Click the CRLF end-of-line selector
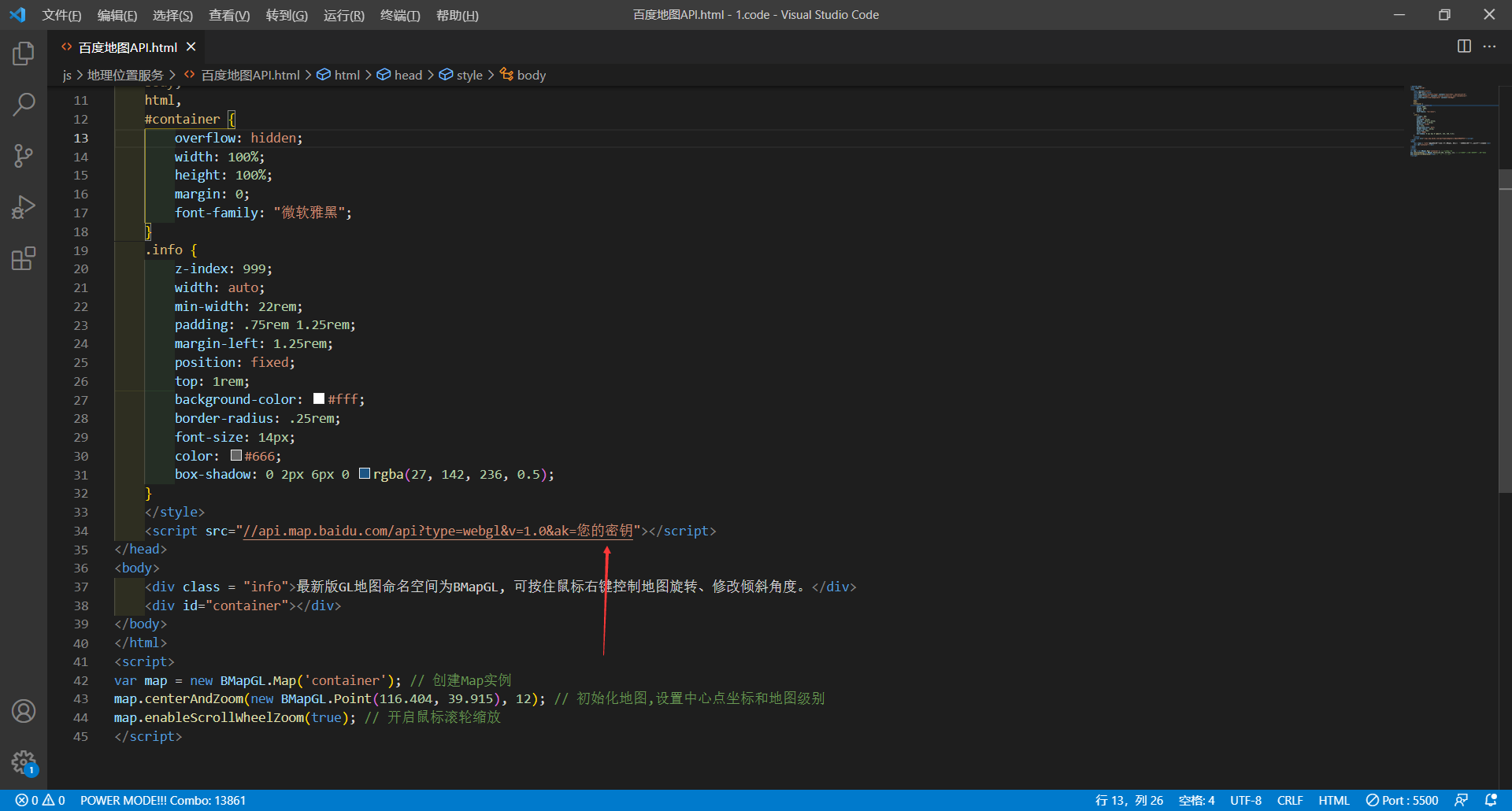 point(1290,800)
